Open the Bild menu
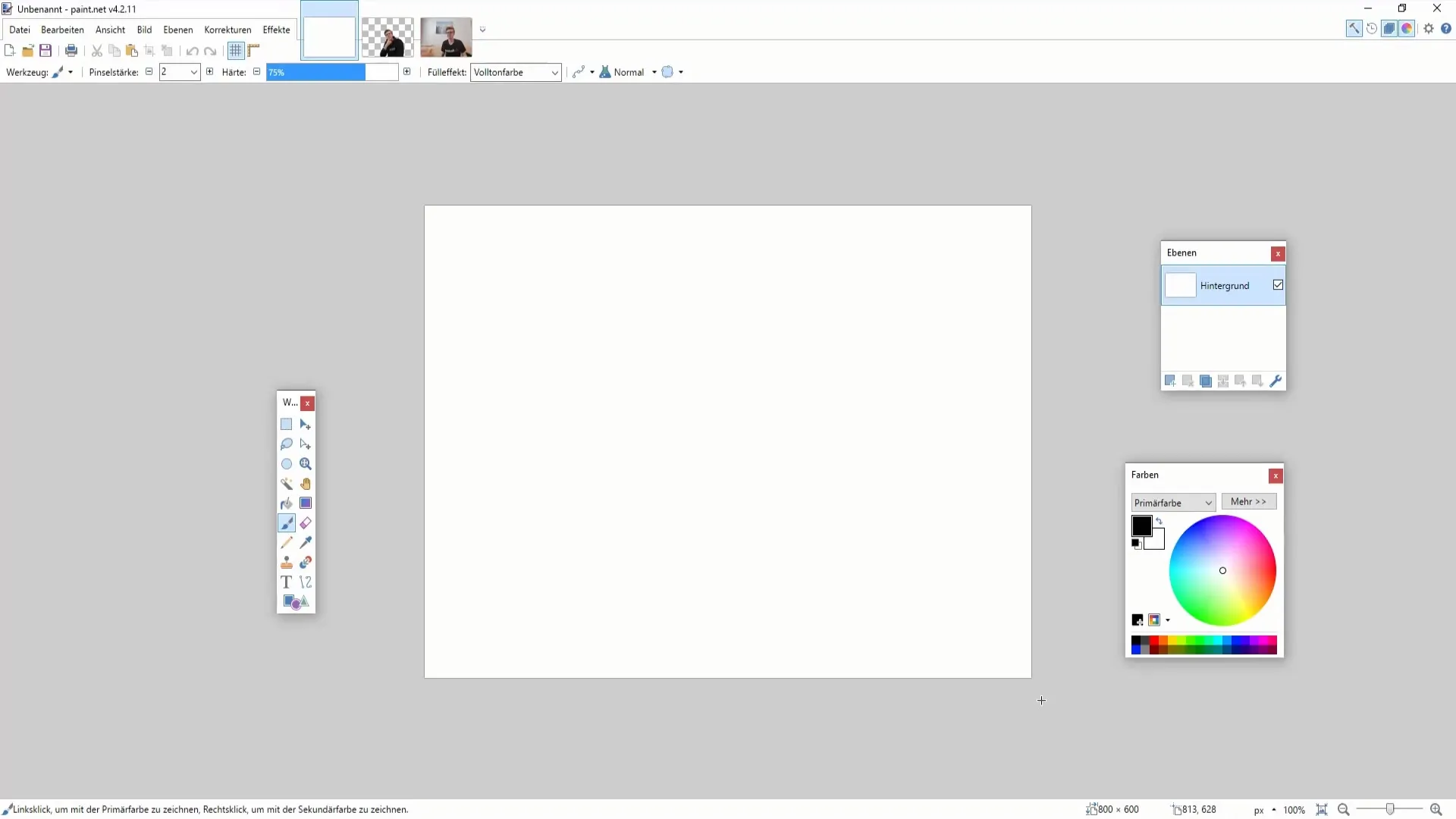Viewport: 1456px width, 819px height. click(144, 30)
